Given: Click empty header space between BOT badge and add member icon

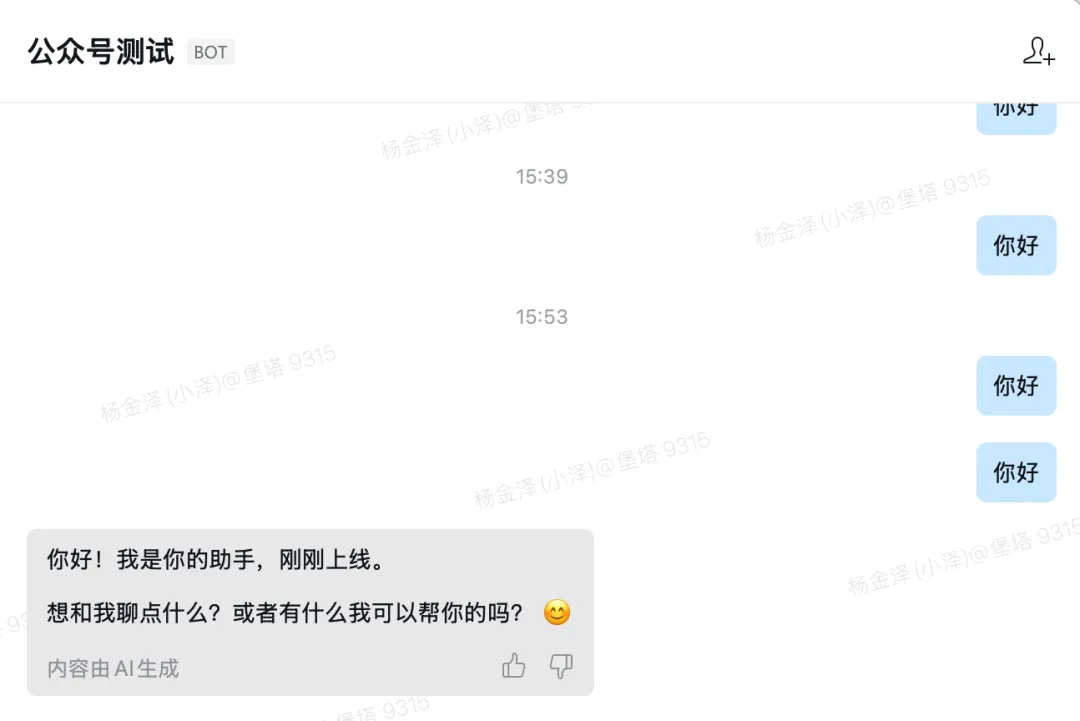Looking at the screenshot, I should tap(627, 52).
